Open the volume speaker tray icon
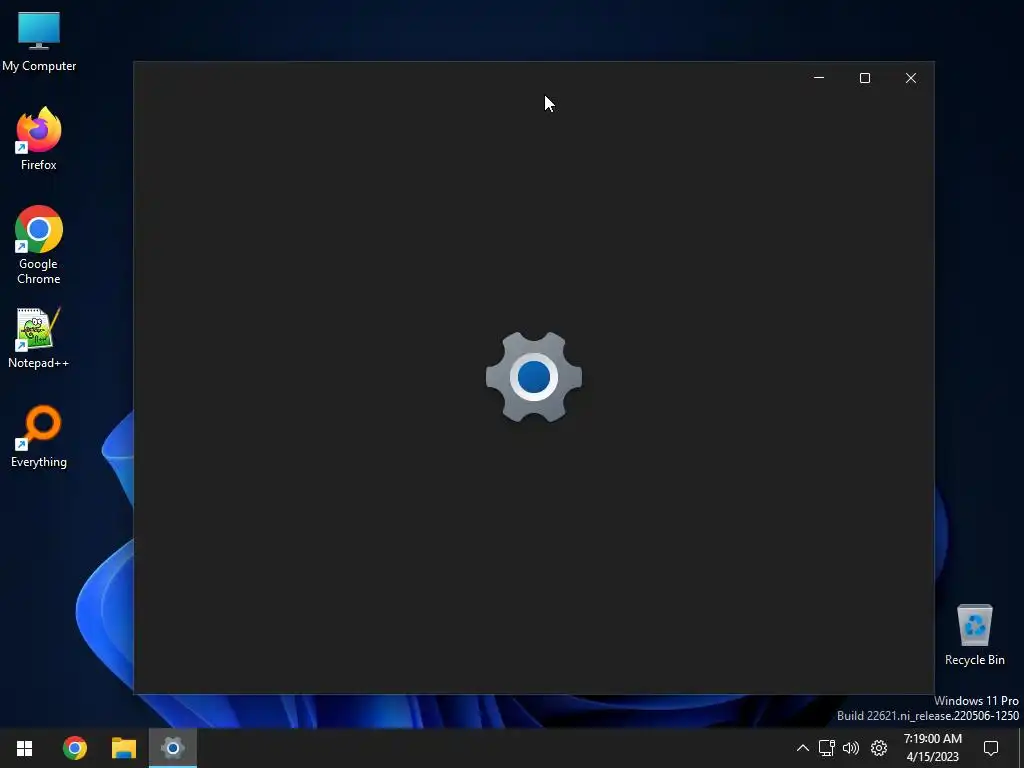Image resolution: width=1024 pixels, height=768 pixels. pyautogui.click(x=850, y=748)
